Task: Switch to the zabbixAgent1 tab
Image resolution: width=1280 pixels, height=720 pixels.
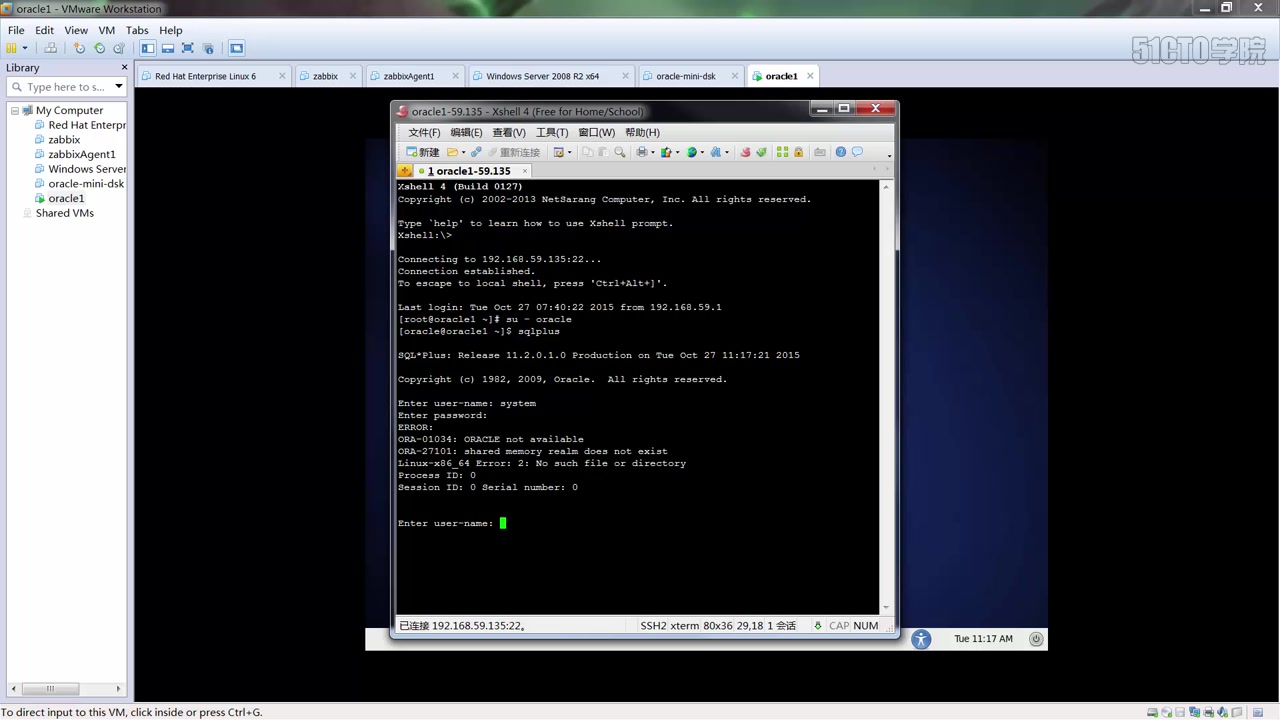Action: [x=409, y=76]
